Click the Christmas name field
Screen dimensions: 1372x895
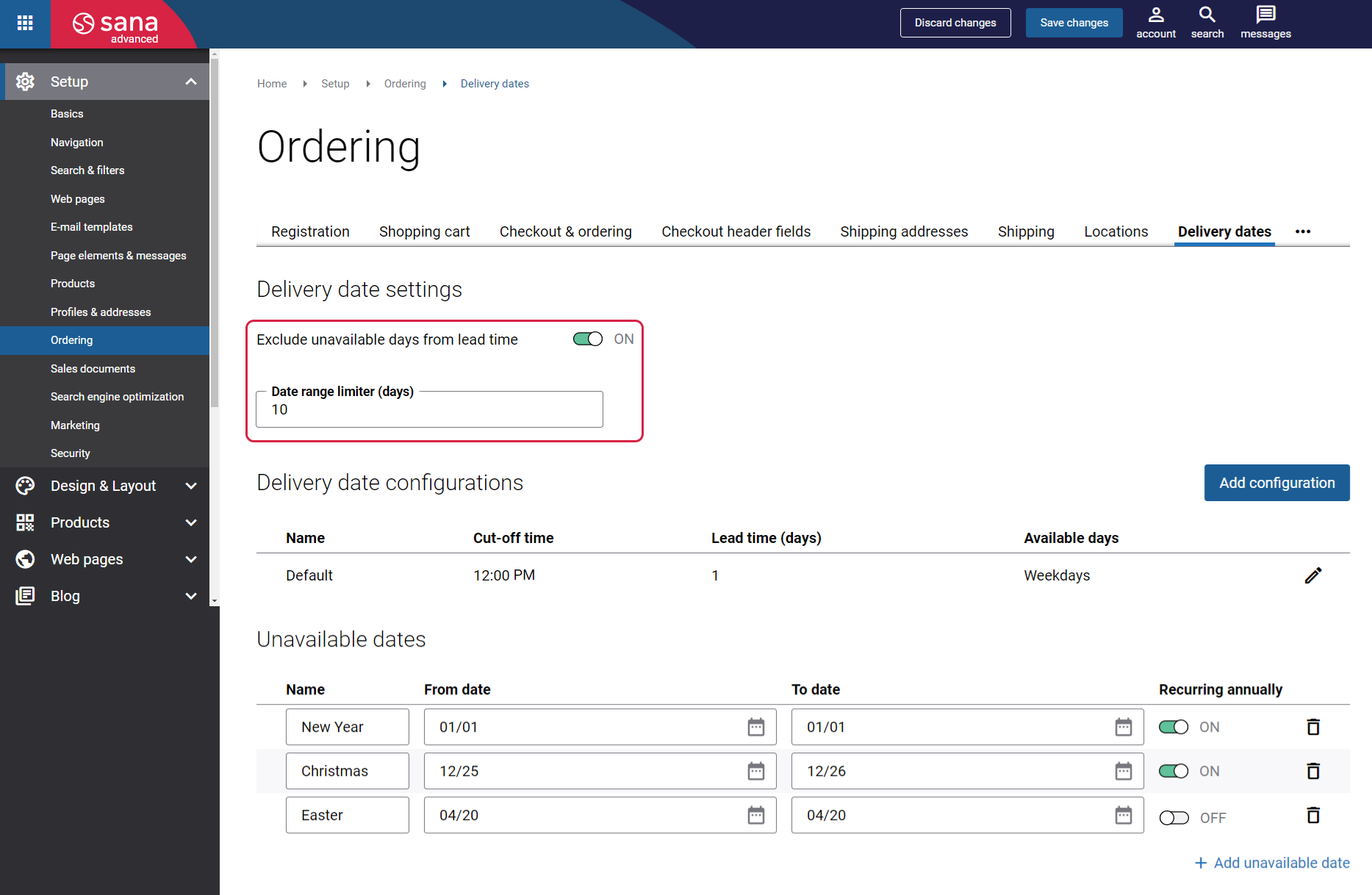348,771
